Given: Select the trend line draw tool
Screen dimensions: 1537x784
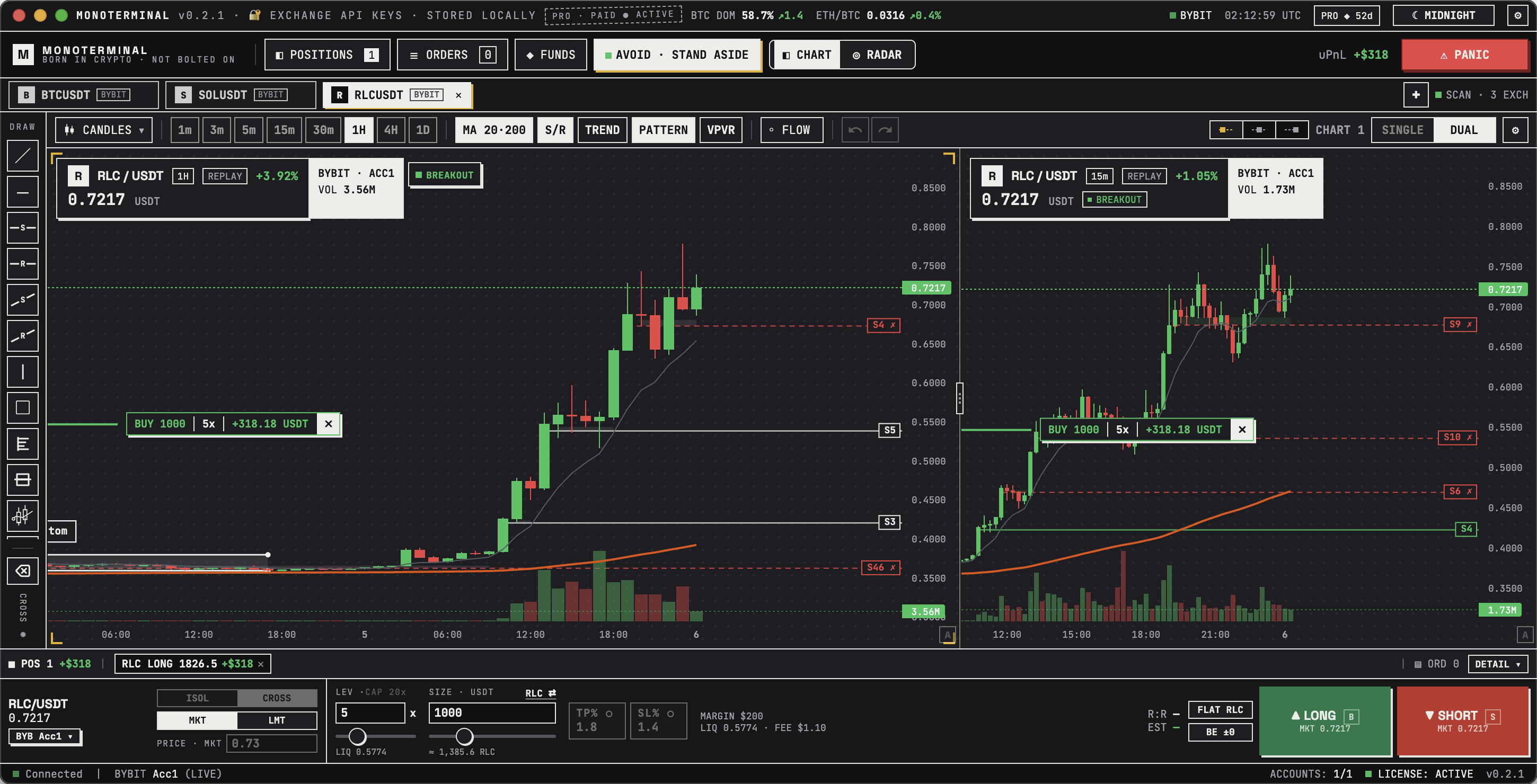Looking at the screenshot, I should click(23, 156).
